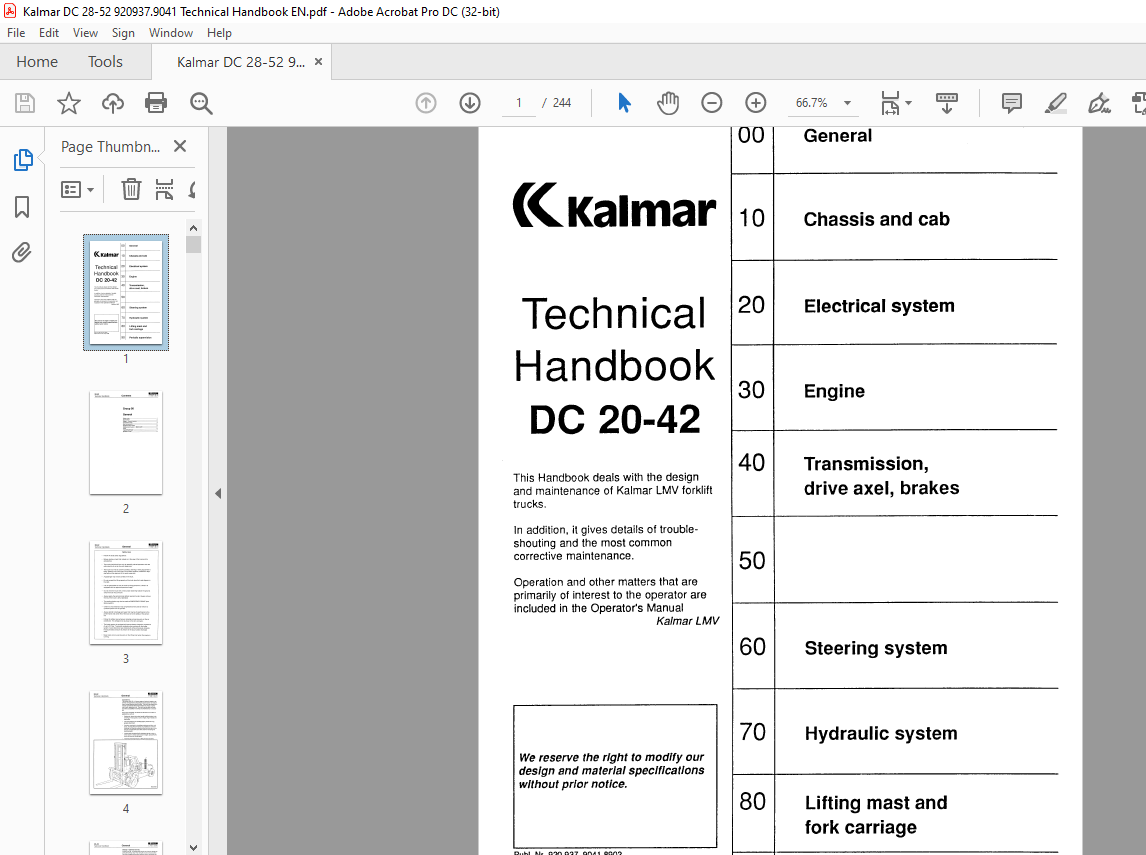Close the Page Thumbnails panel
Image resolution: width=1146 pixels, height=855 pixels.
coord(180,146)
